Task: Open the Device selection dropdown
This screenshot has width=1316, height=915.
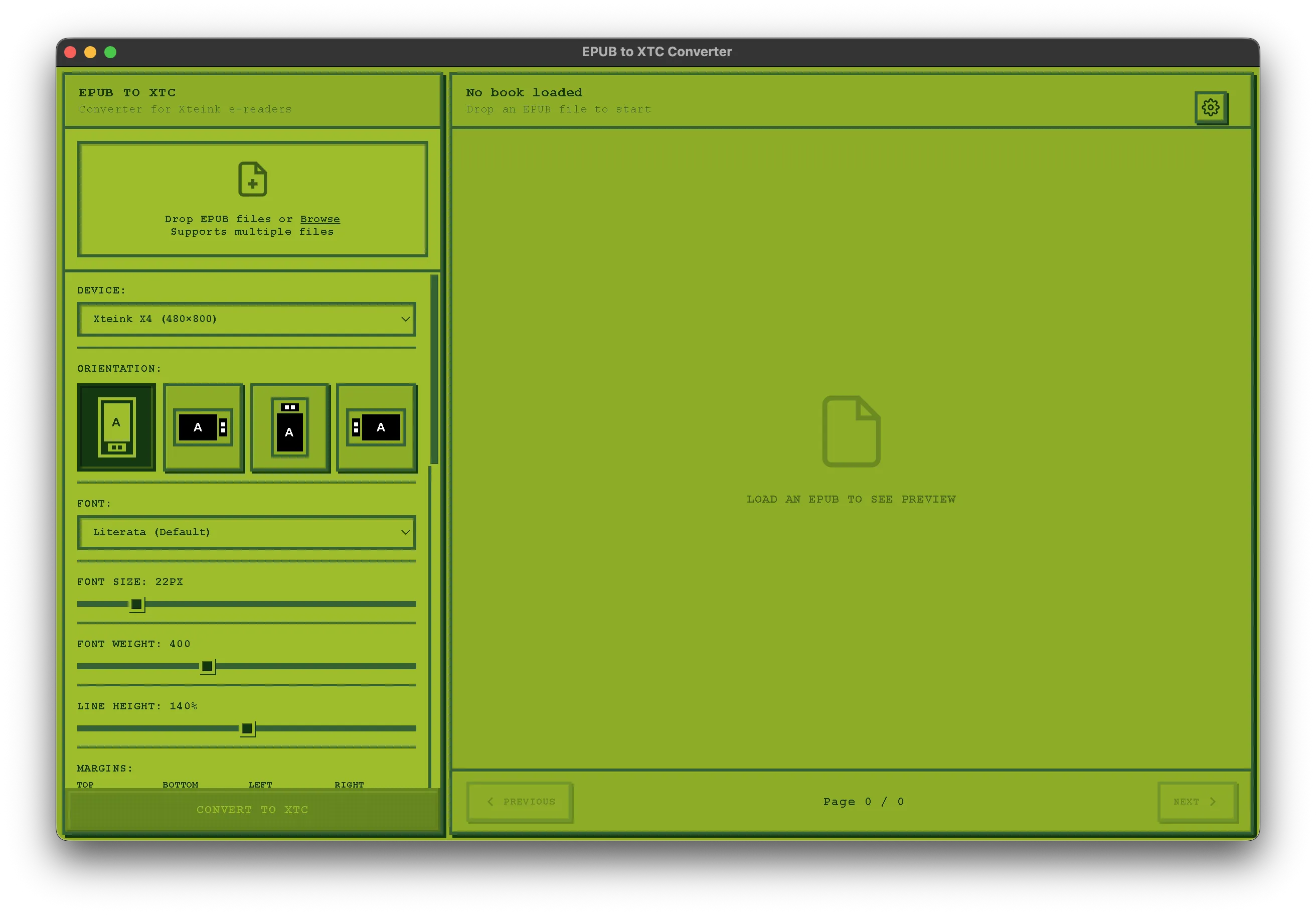Action: click(246, 320)
